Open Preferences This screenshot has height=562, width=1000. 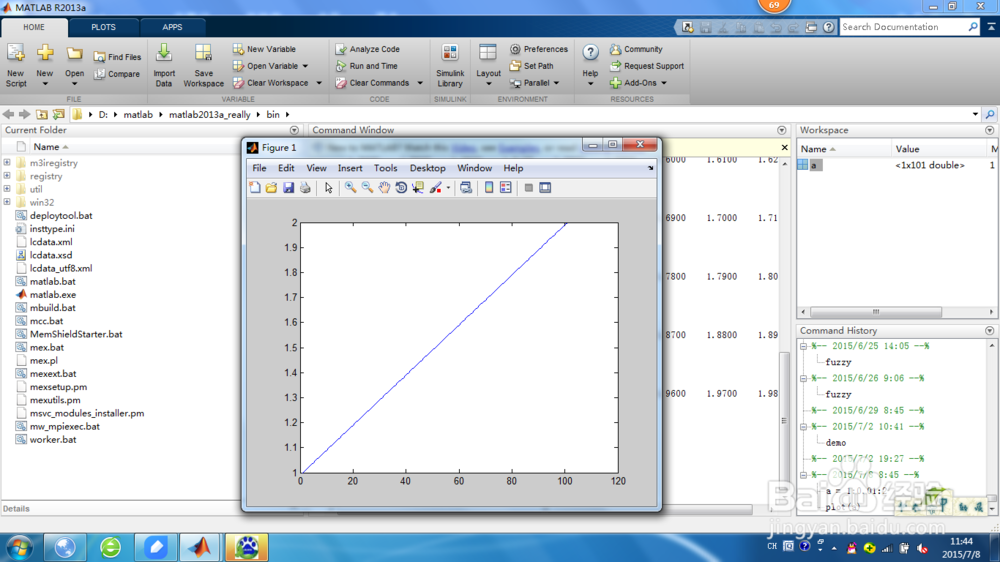click(539, 49)
